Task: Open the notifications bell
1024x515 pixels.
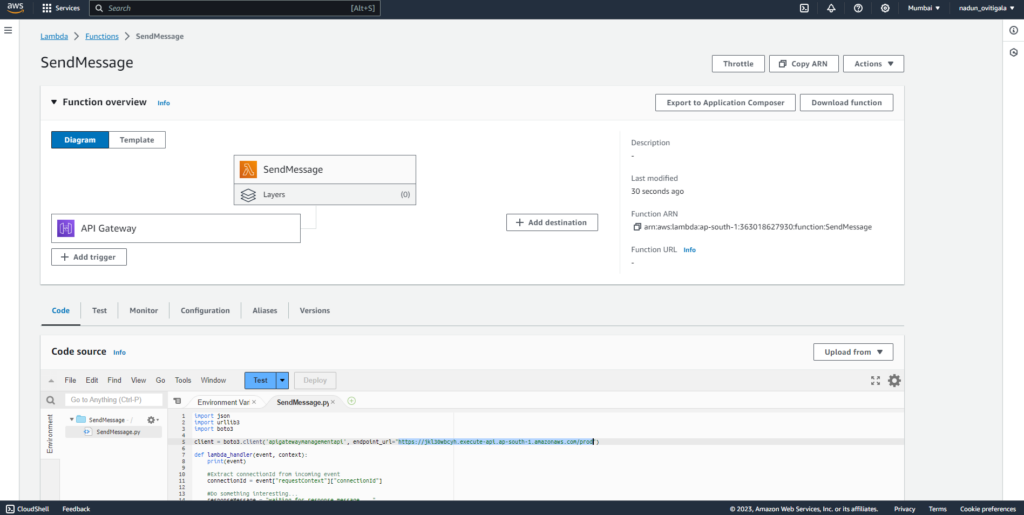Action: click(831, 8)
